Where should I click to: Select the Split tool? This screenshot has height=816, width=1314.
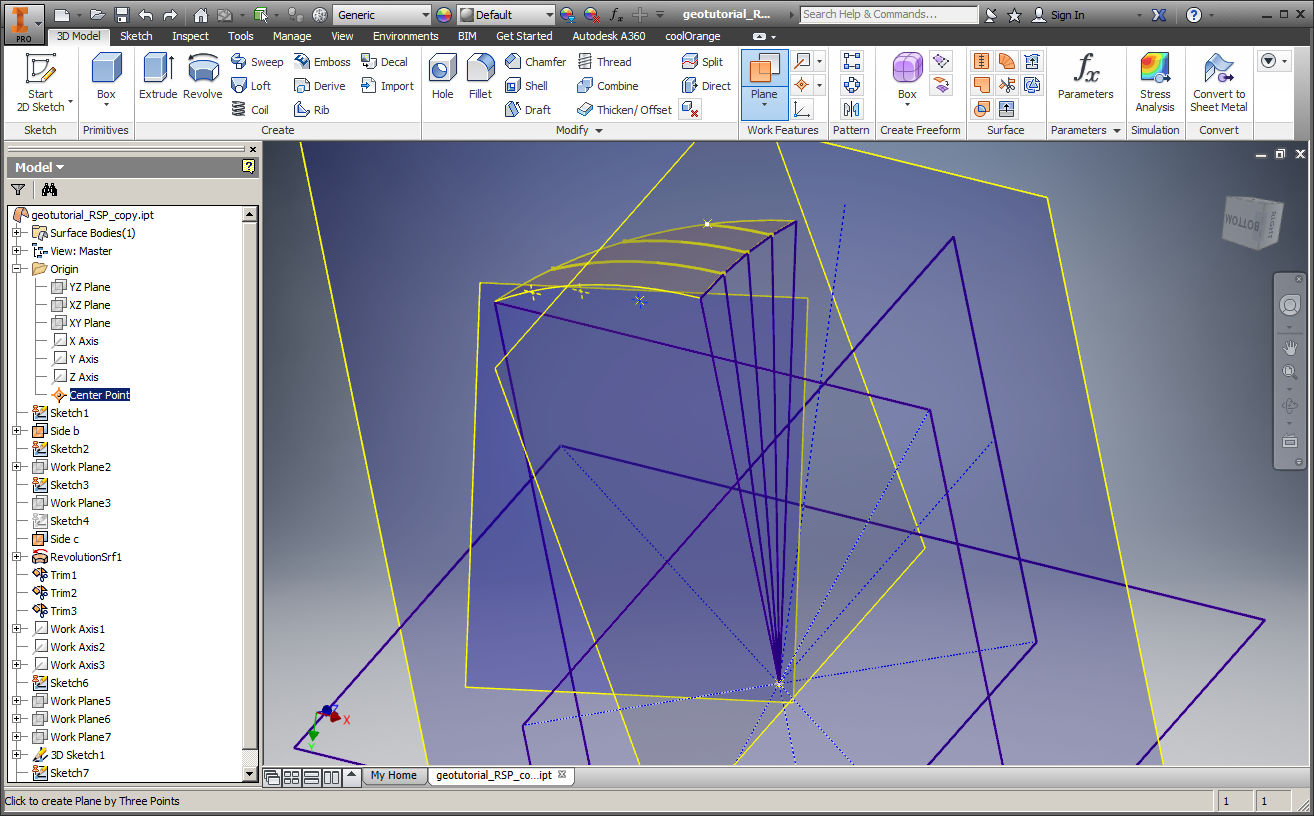(x=702, y=62)
